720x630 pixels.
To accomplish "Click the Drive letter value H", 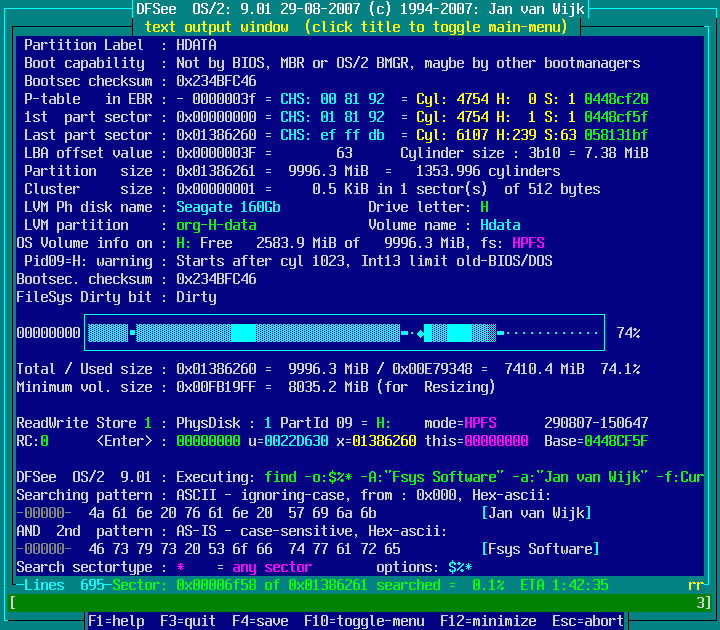I will [484, 207].
